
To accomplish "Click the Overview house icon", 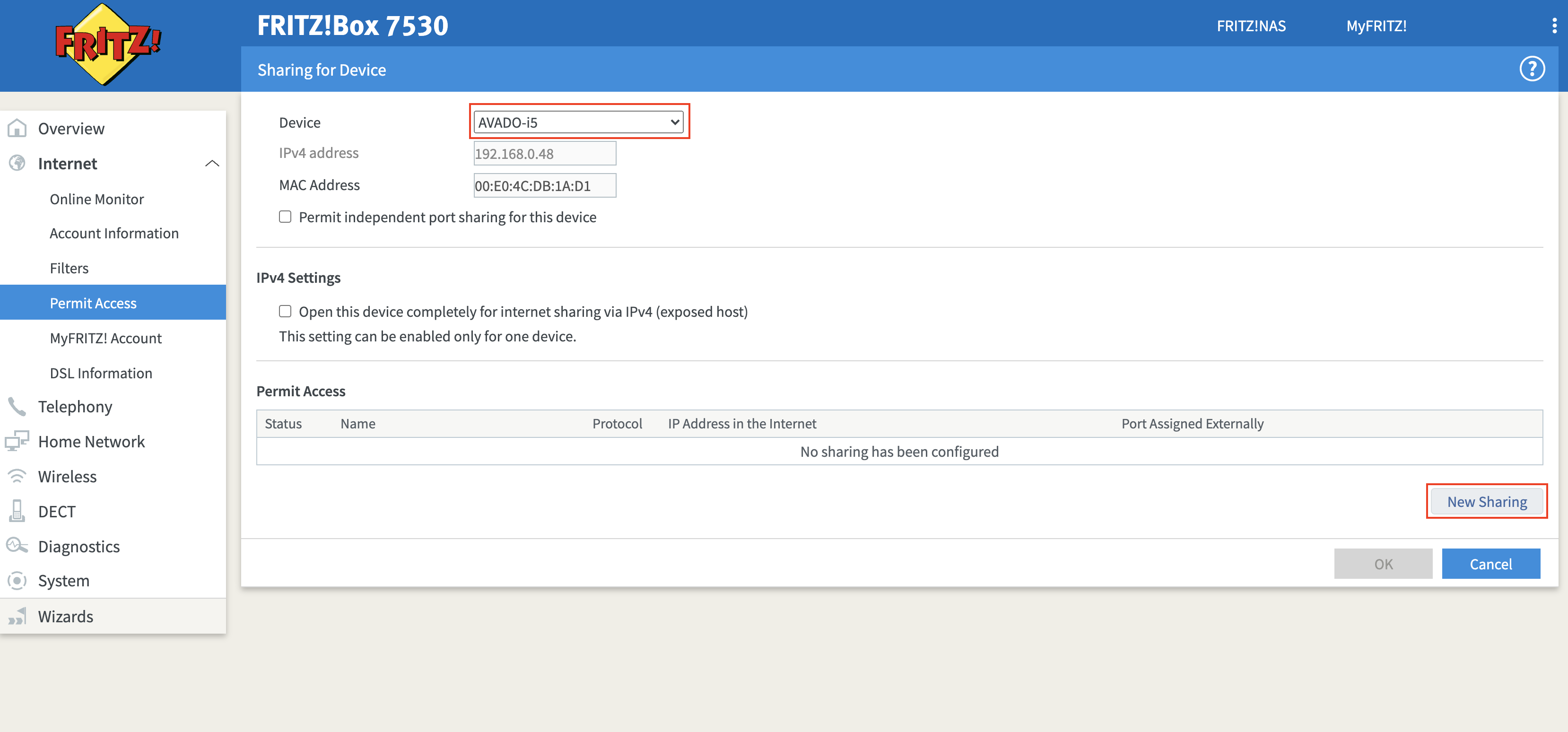I will click(17, 129).
